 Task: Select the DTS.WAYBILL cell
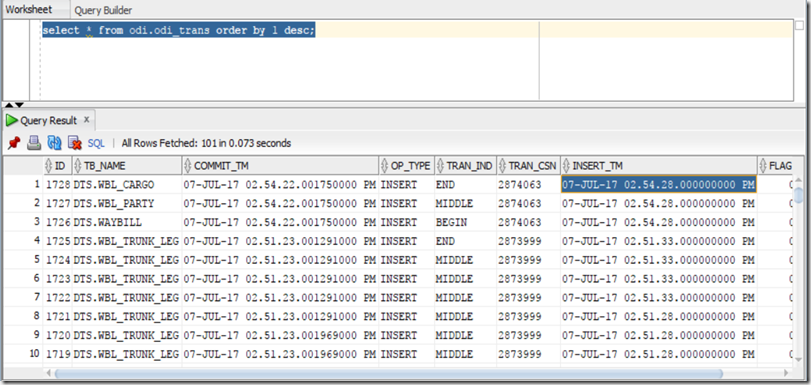pyautogui.click(x=127, y=222)
